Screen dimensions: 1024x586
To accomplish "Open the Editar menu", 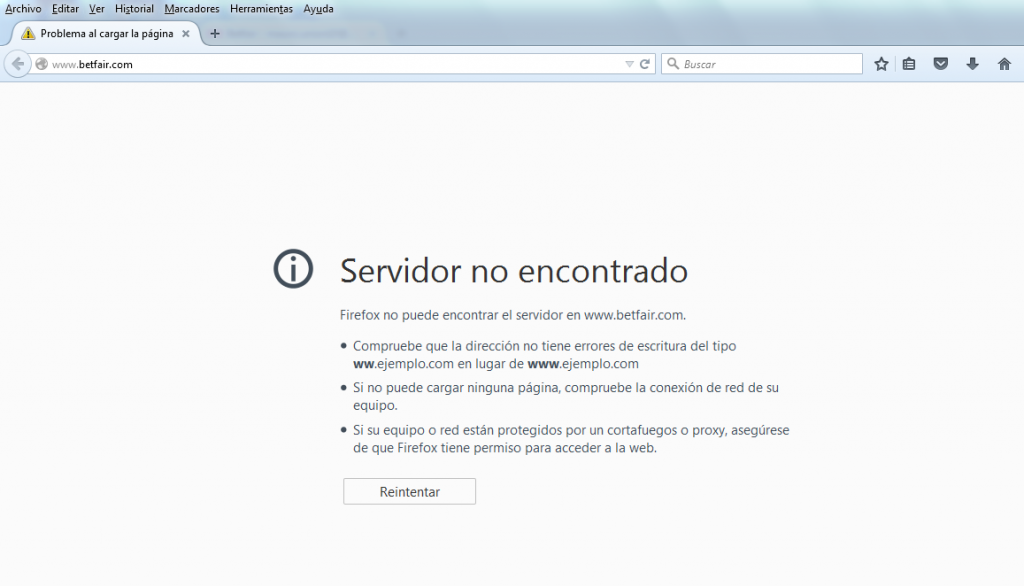I will (x=65, y=8).
